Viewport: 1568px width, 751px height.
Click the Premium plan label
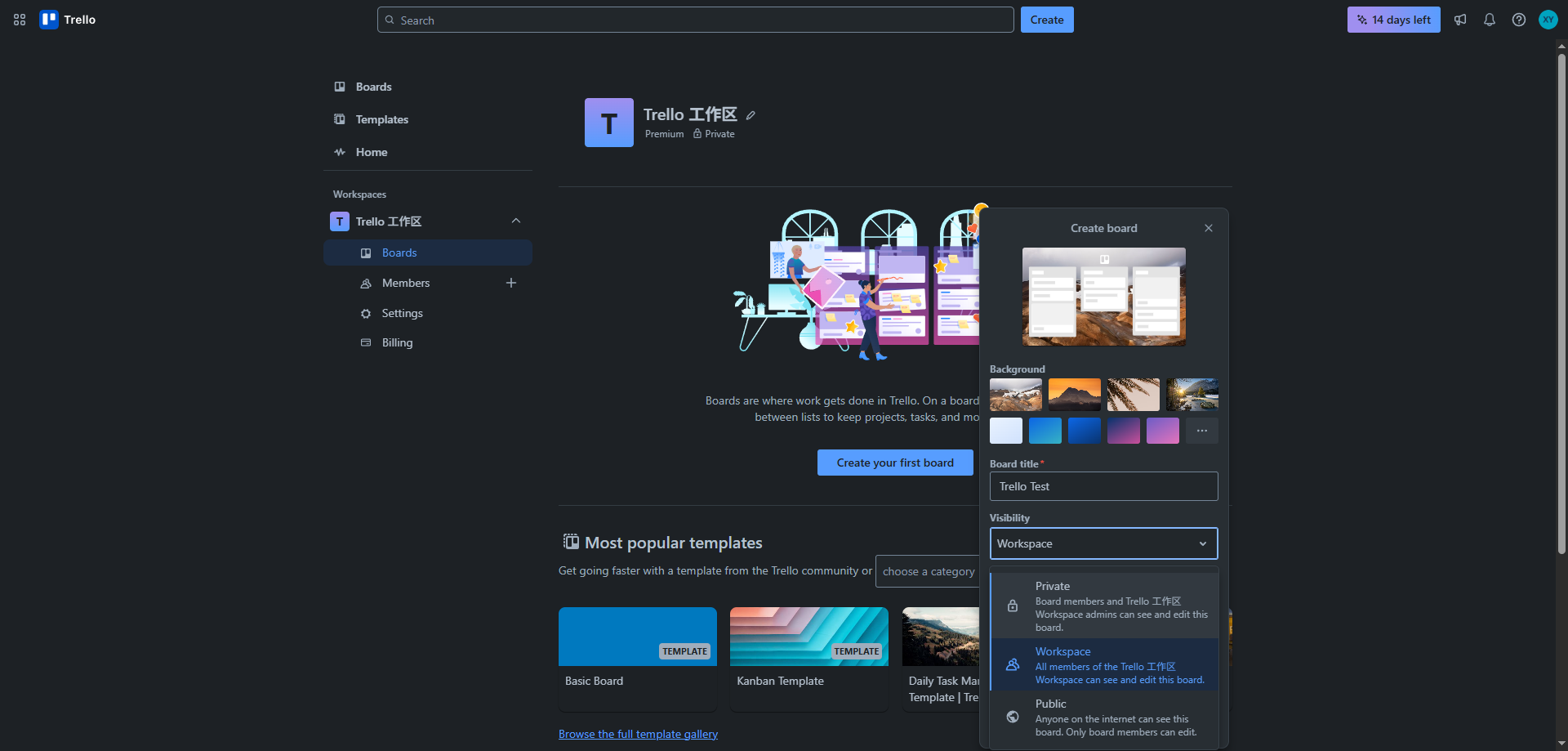coord(664,134)
